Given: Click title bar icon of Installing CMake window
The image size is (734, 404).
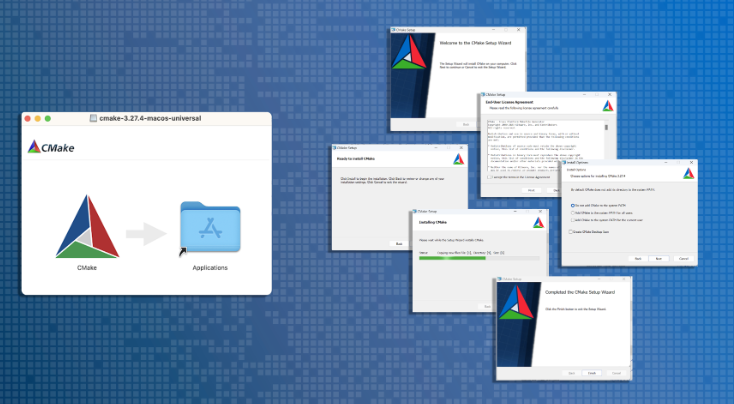Looking at the screenshot, I should [415, 212].
